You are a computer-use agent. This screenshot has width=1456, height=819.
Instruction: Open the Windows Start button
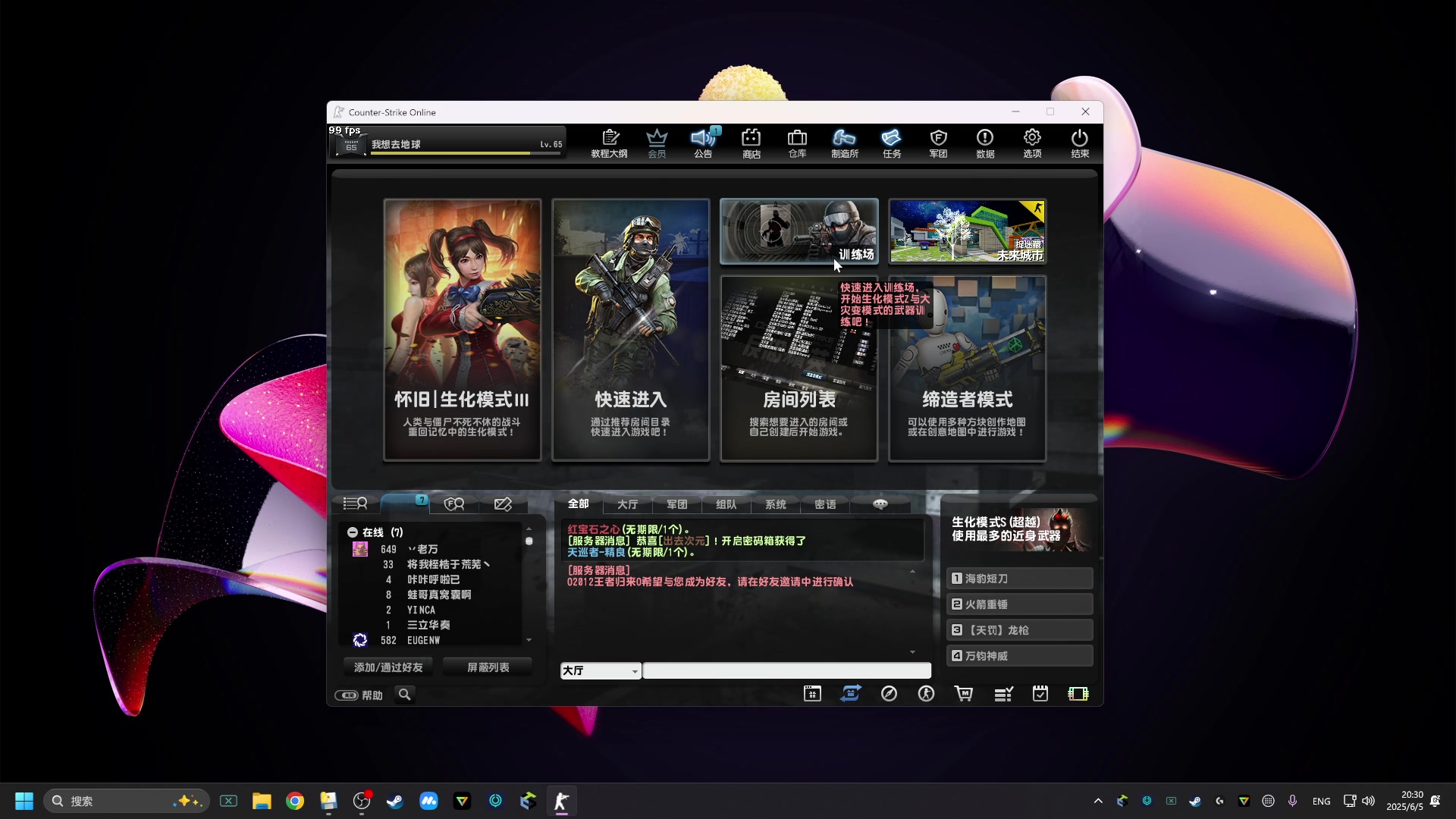click(x=24, y=801)
